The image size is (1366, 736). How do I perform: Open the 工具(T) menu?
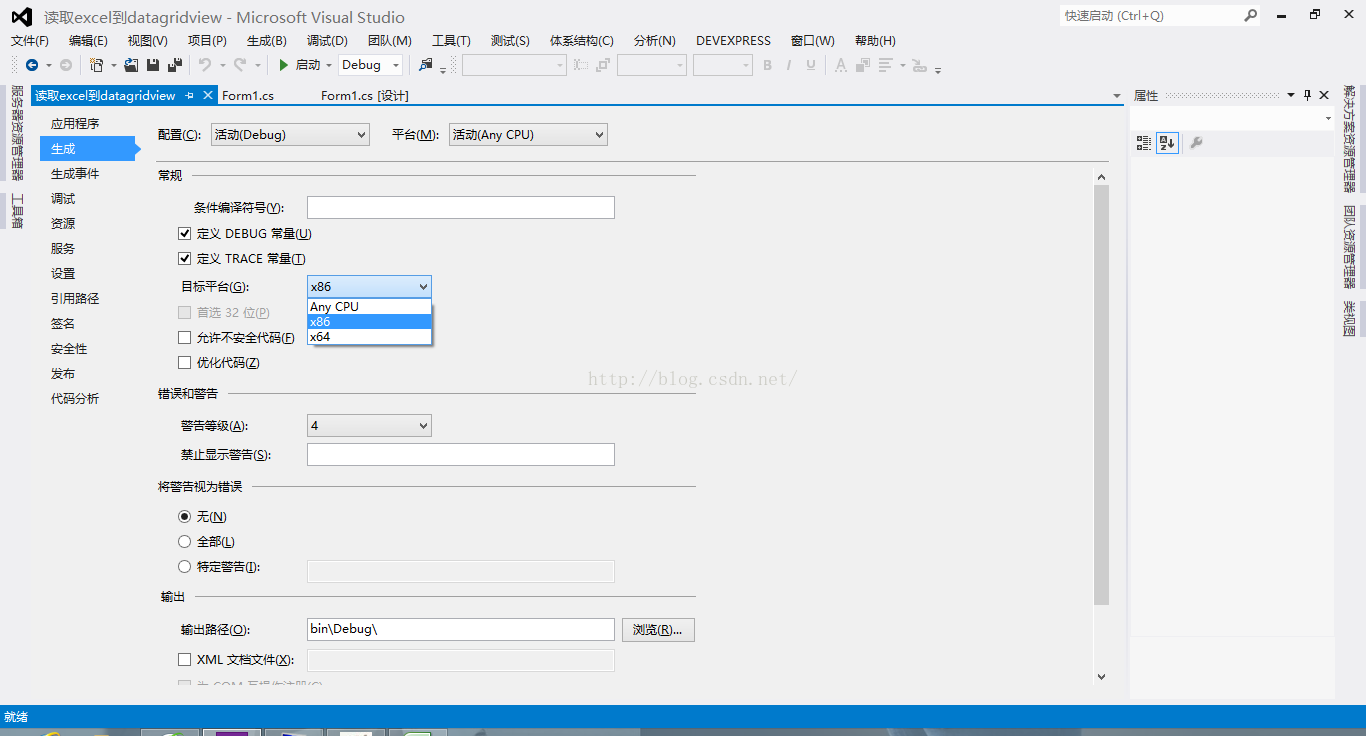click(x=451, y=41)
